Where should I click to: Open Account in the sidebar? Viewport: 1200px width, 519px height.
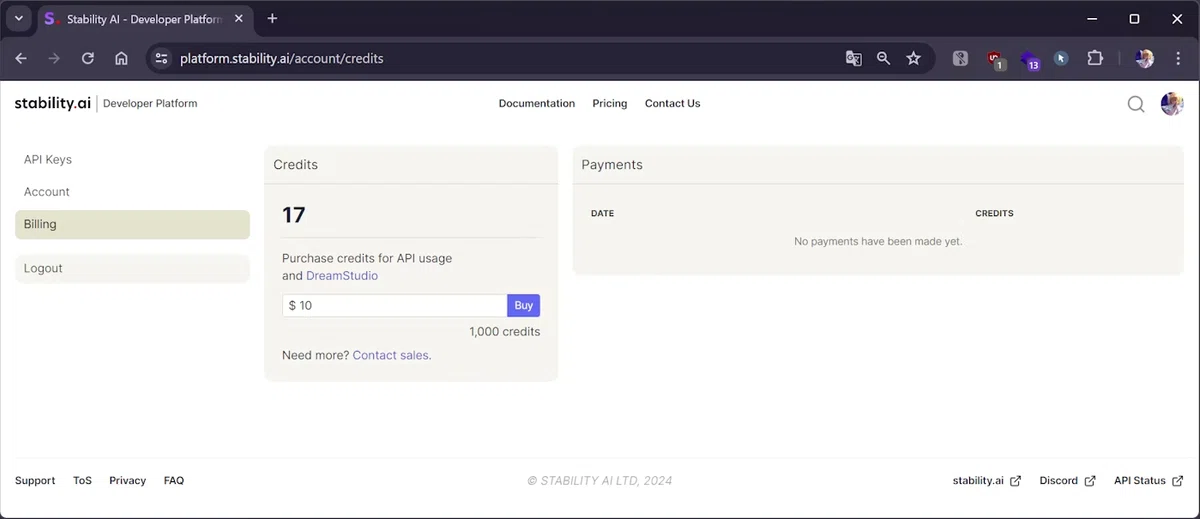point(47,192)
